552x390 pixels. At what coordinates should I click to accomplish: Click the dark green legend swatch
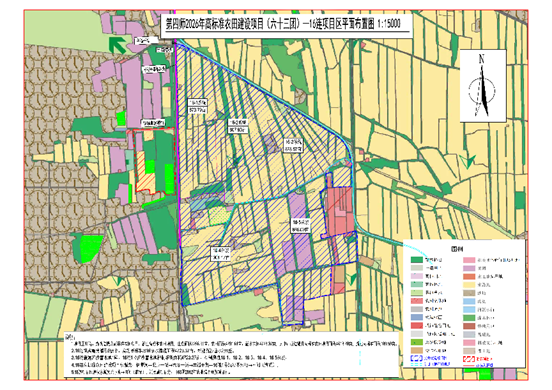(x=417, y=259)
